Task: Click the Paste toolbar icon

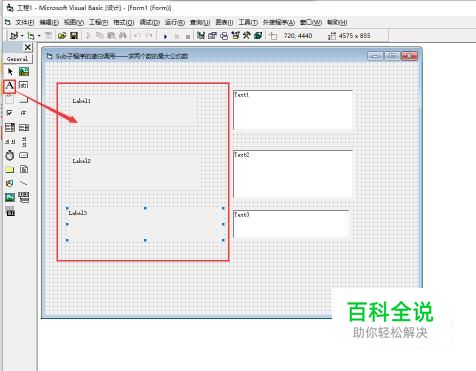Action: click(x=111, y=35)
